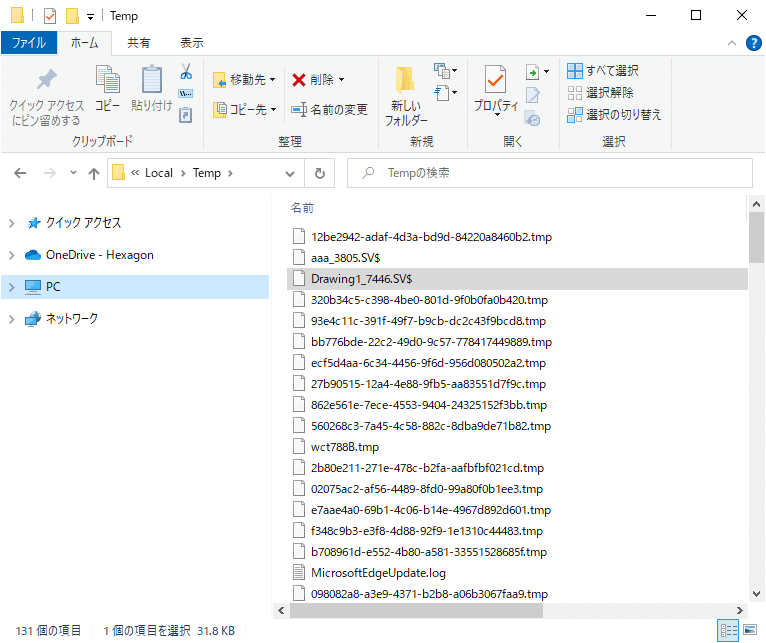Open Customize Quick Access Toolbar dropdown
This screenshot has height=643, width=766.
tap(90, 17)
